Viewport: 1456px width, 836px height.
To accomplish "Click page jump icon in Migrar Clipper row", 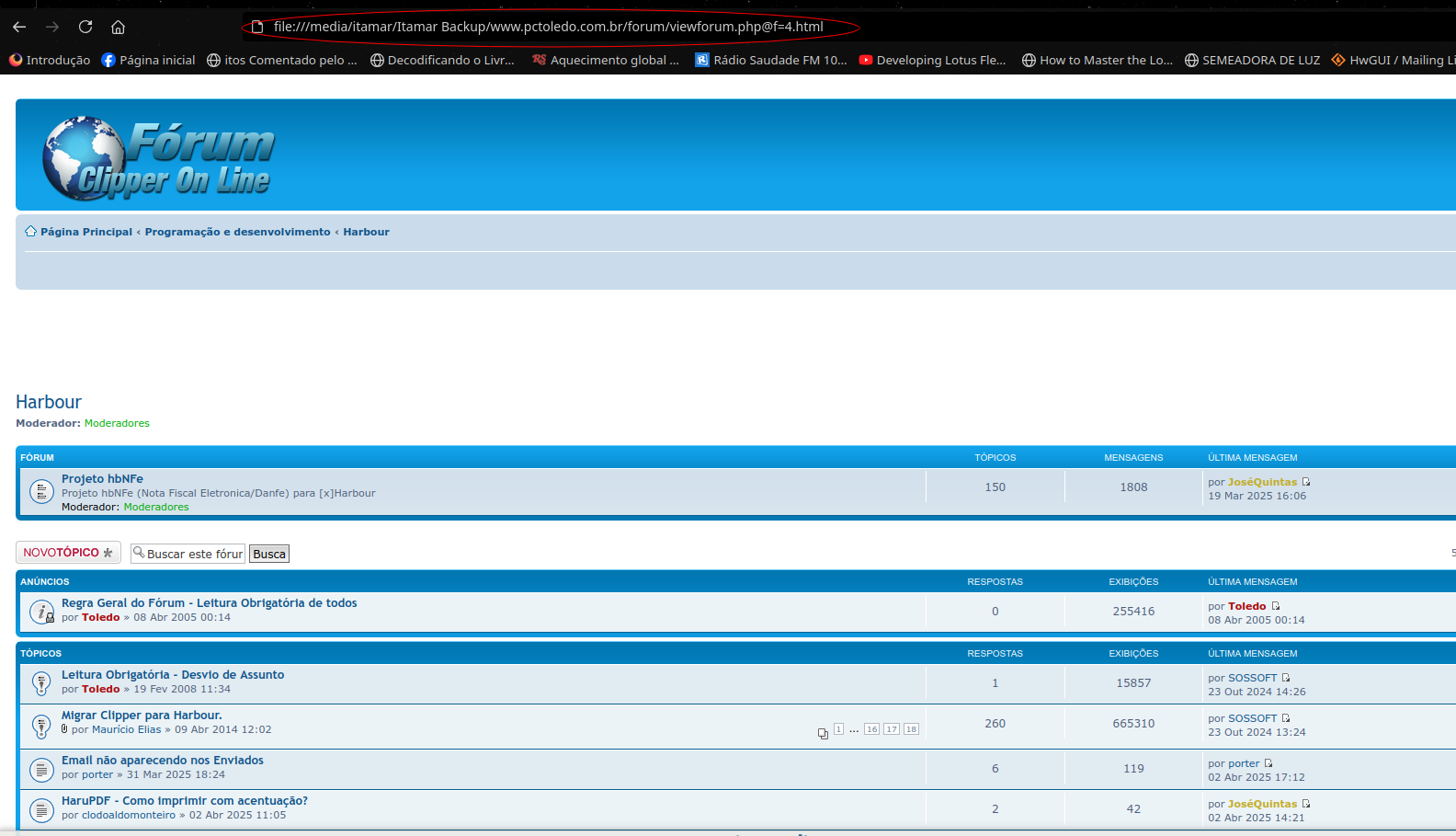I will click(823, 733).
